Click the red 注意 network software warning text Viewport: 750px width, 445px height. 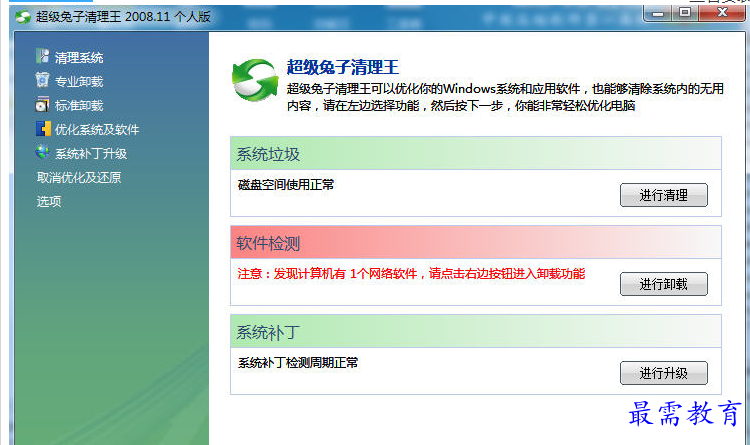(411, 274)
